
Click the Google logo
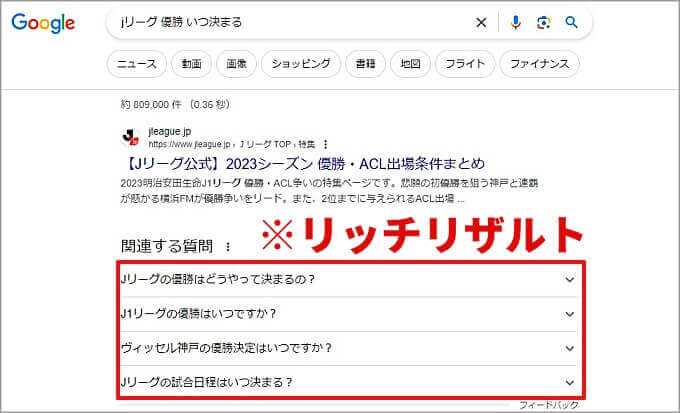[x=43, y=23]
